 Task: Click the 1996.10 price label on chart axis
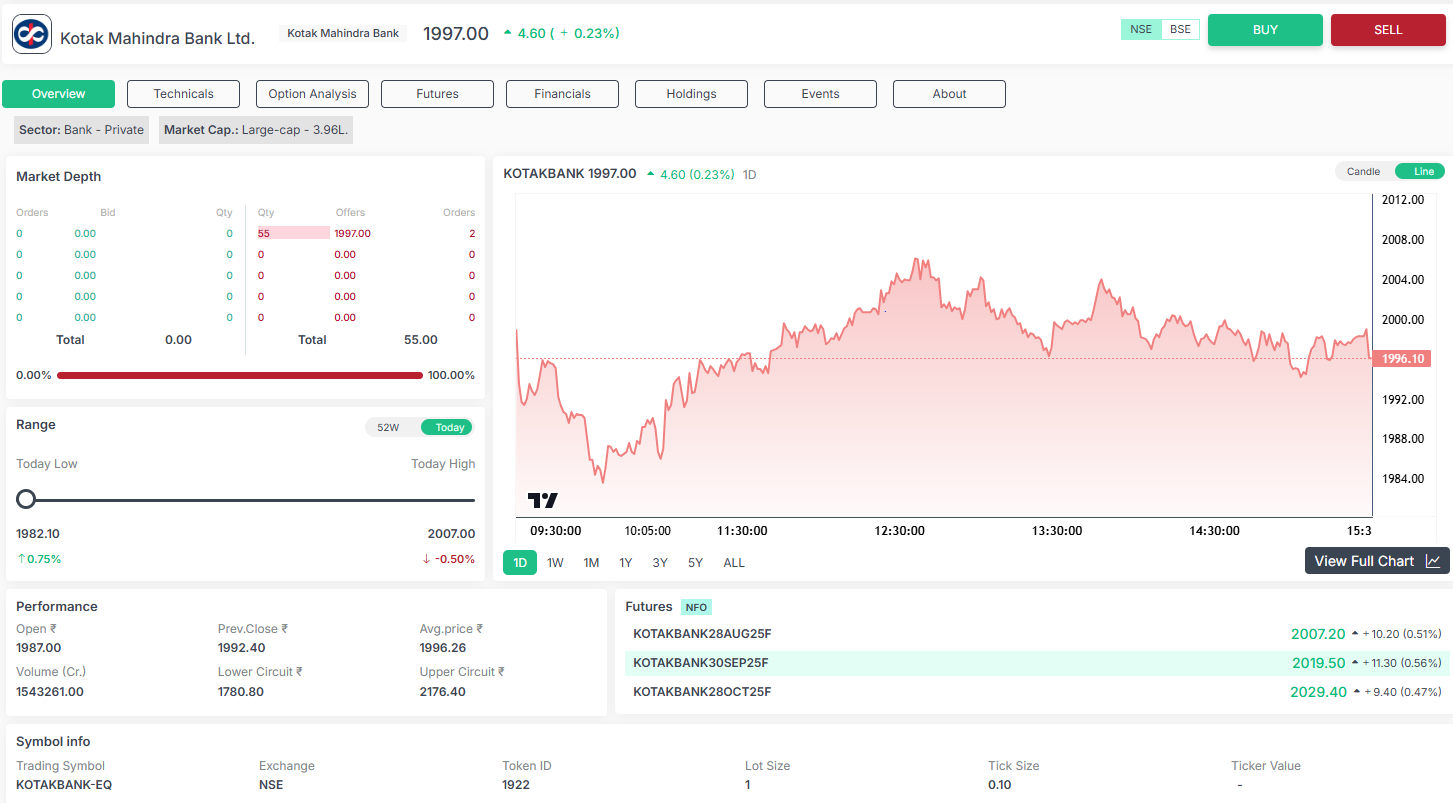tap(1402, 358)
